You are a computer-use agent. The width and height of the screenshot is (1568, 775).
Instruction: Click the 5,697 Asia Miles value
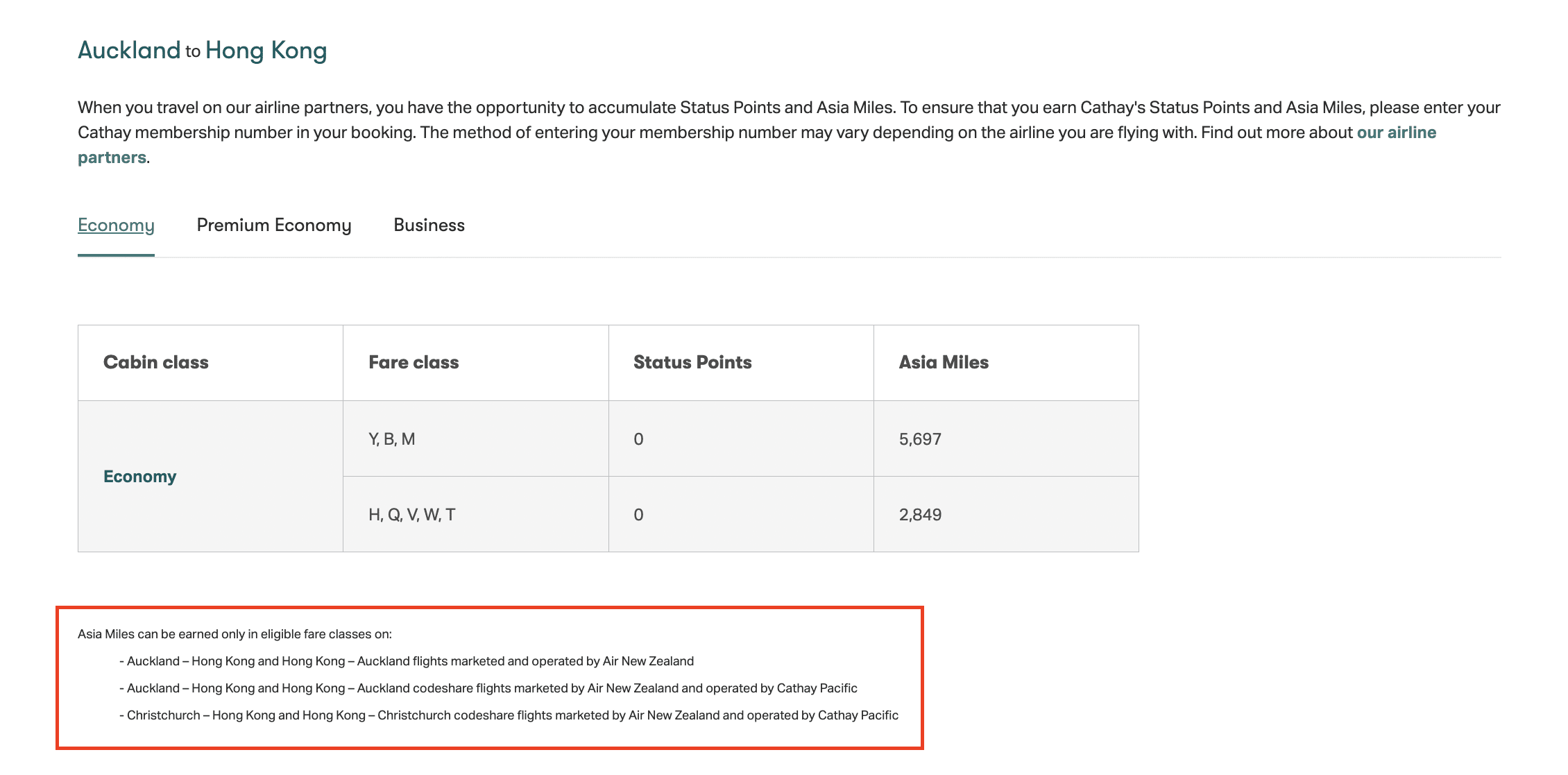pos(920,439)
